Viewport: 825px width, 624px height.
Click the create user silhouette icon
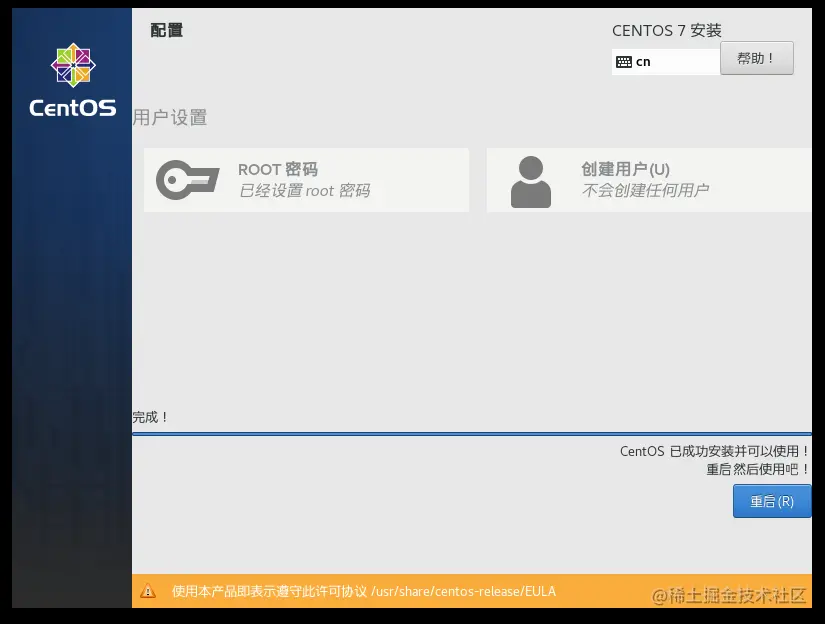pyautogui.click(x=531, y=182)
